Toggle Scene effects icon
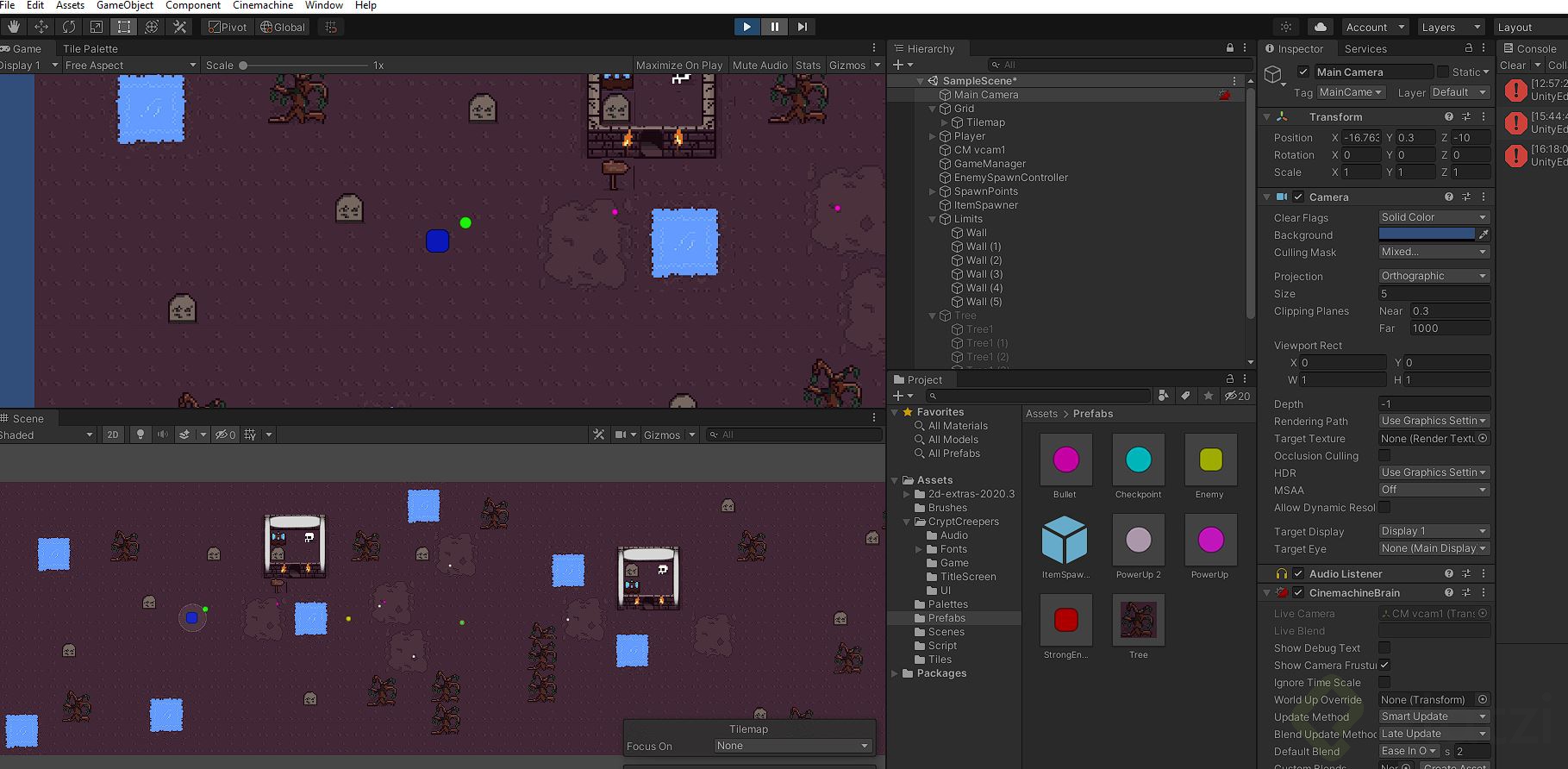The image size is (1568, 769). 184,435
